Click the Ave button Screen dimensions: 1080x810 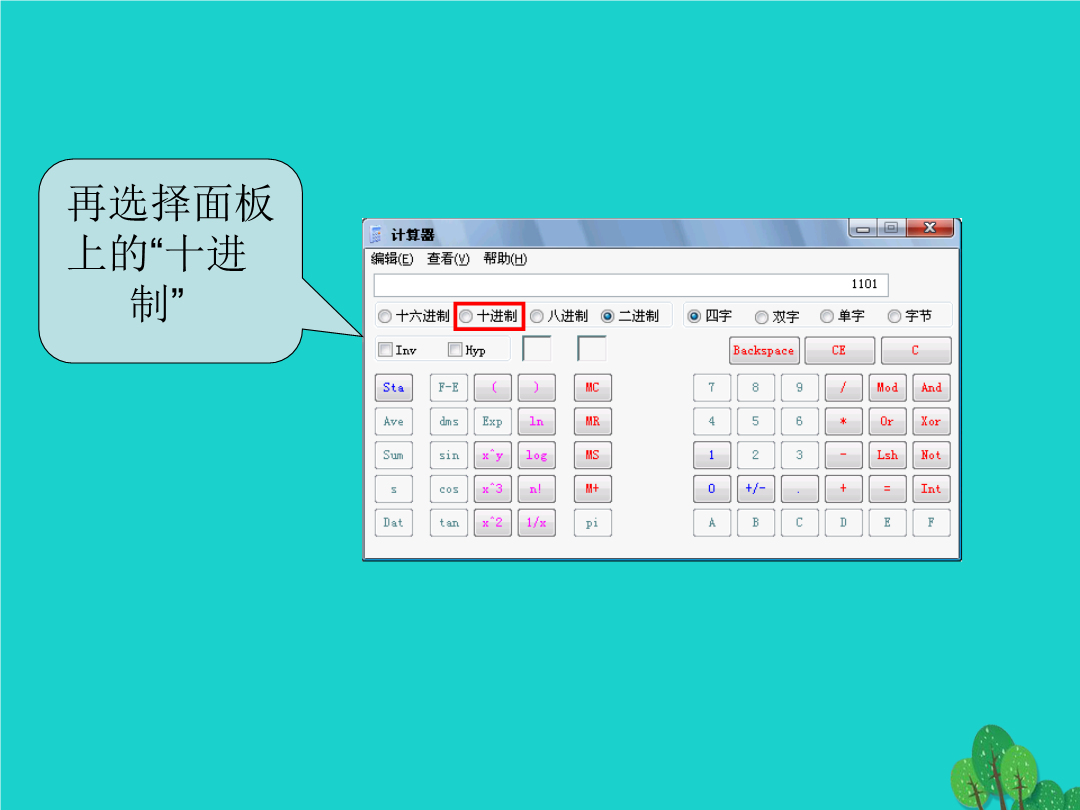coord(394,422)
